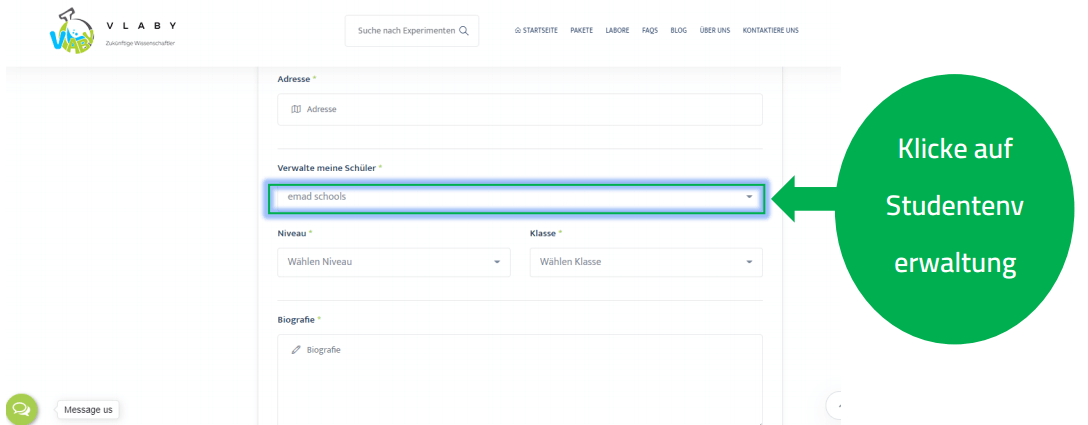
Task: Open the 'Über uns' page link
Action: pyautogui.click(x=714, y=30)
